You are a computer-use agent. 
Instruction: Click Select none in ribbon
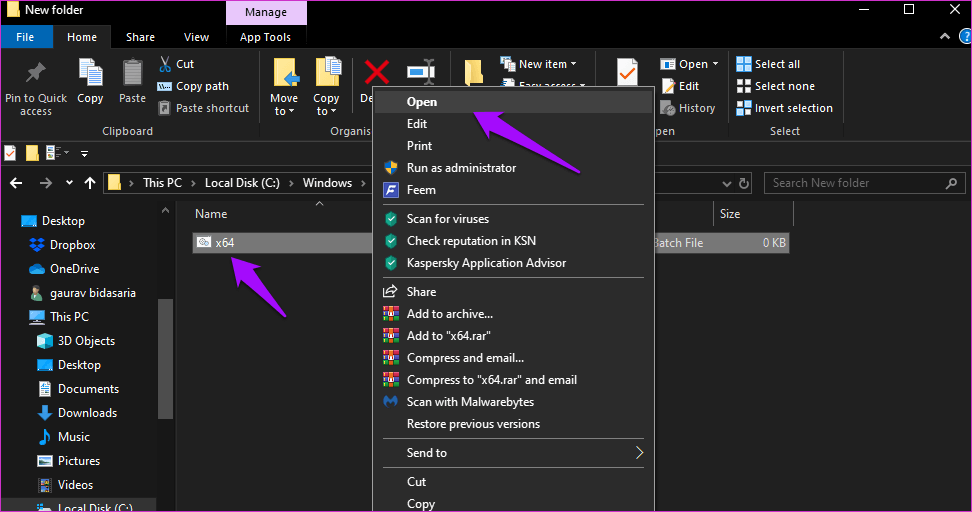pyautogui.click(x=775, y=86)
